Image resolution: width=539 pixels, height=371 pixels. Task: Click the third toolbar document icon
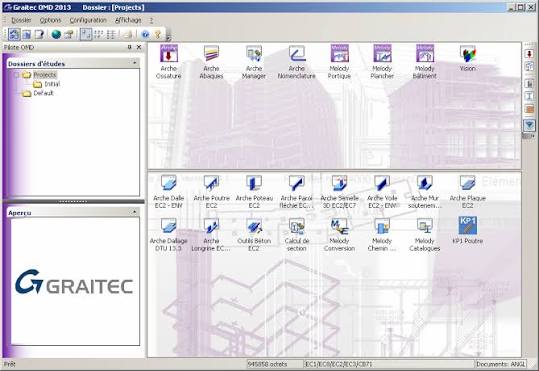coord(39,34)
